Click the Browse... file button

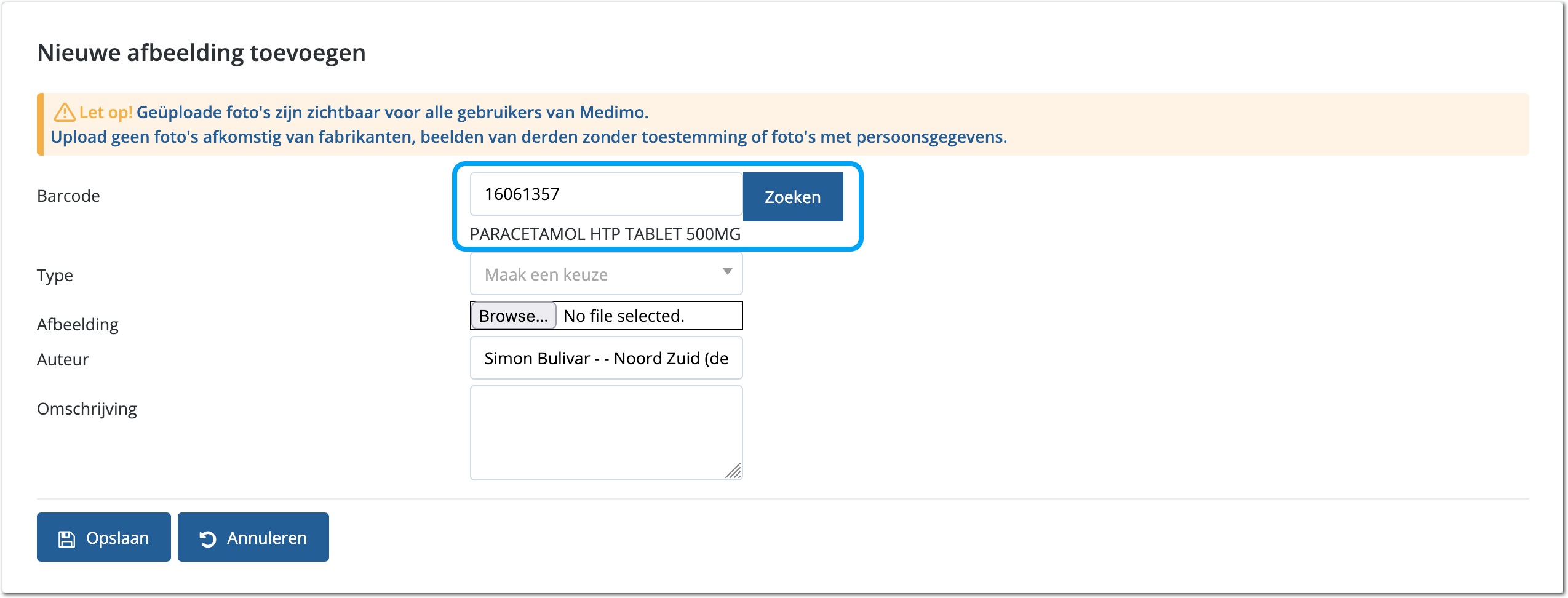(513, 316)
